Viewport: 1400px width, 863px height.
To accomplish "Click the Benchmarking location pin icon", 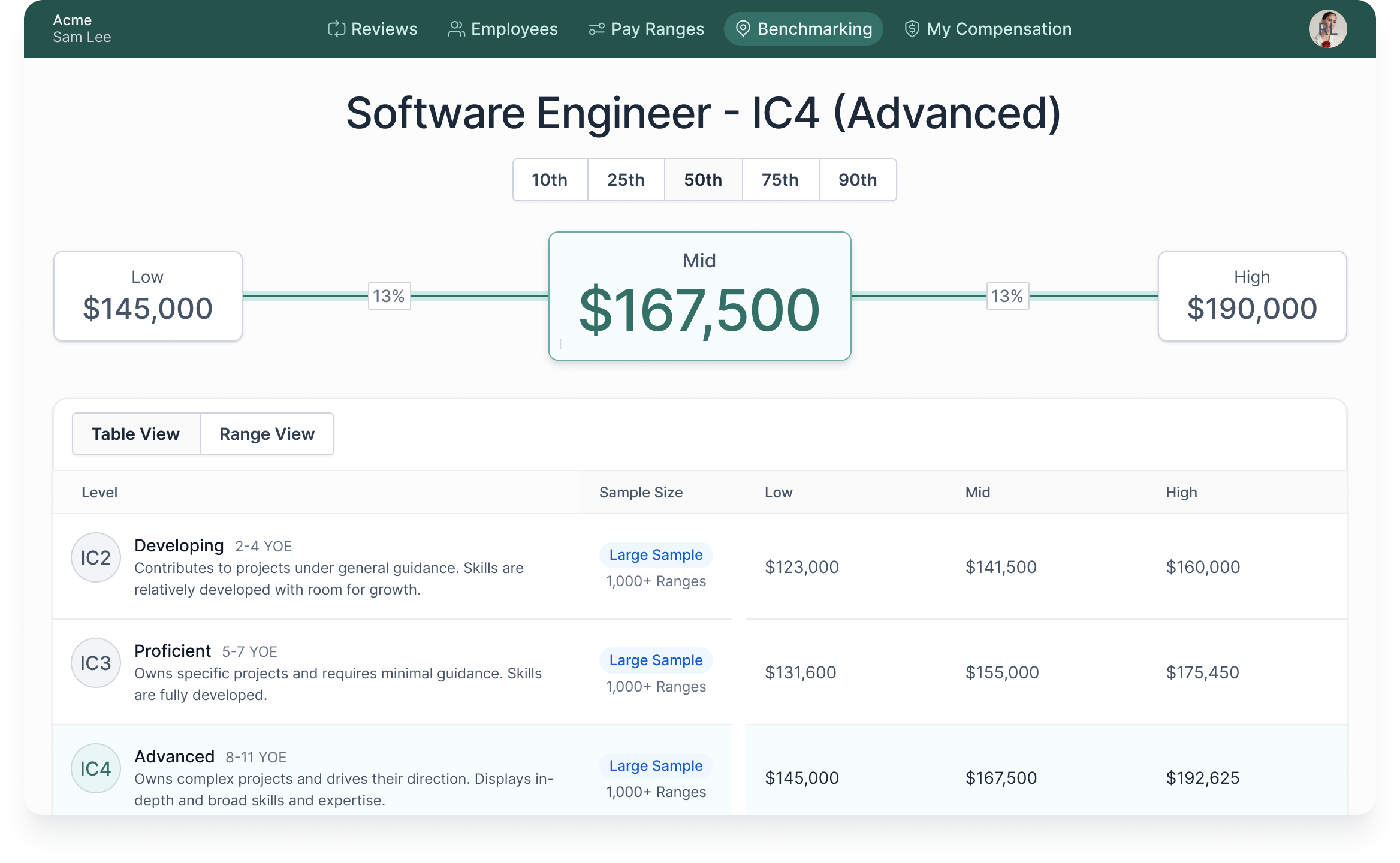I will pos(744,28).
